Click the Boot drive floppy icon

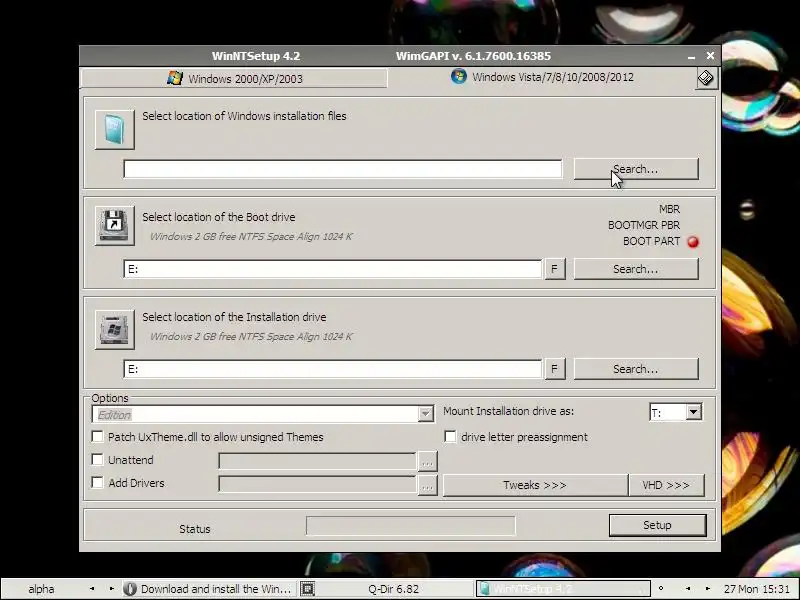pyautogui.click(x=115, y=226)
